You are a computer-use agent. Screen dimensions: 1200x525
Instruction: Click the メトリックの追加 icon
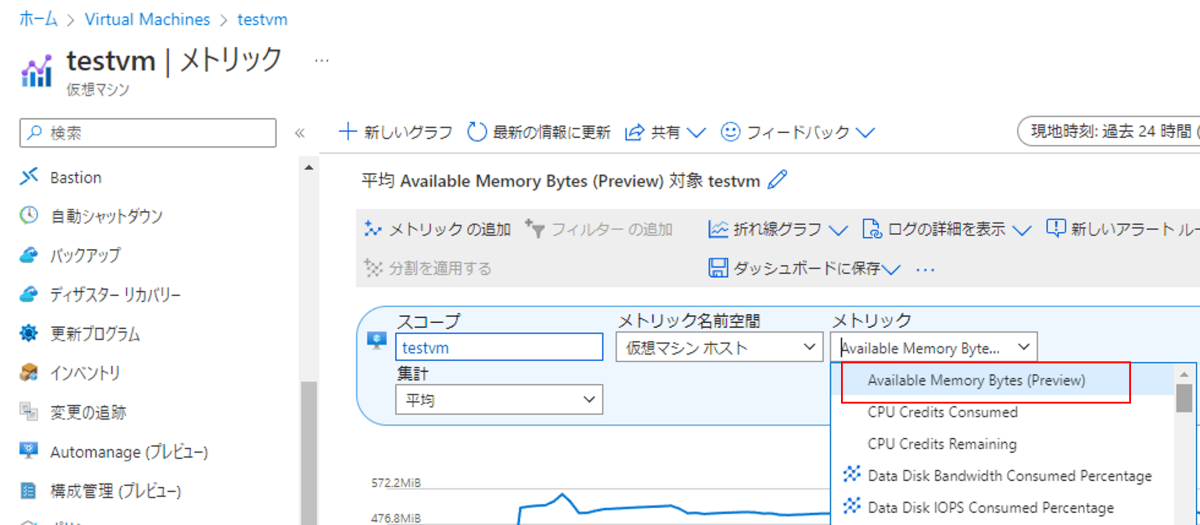coord(373,229)
